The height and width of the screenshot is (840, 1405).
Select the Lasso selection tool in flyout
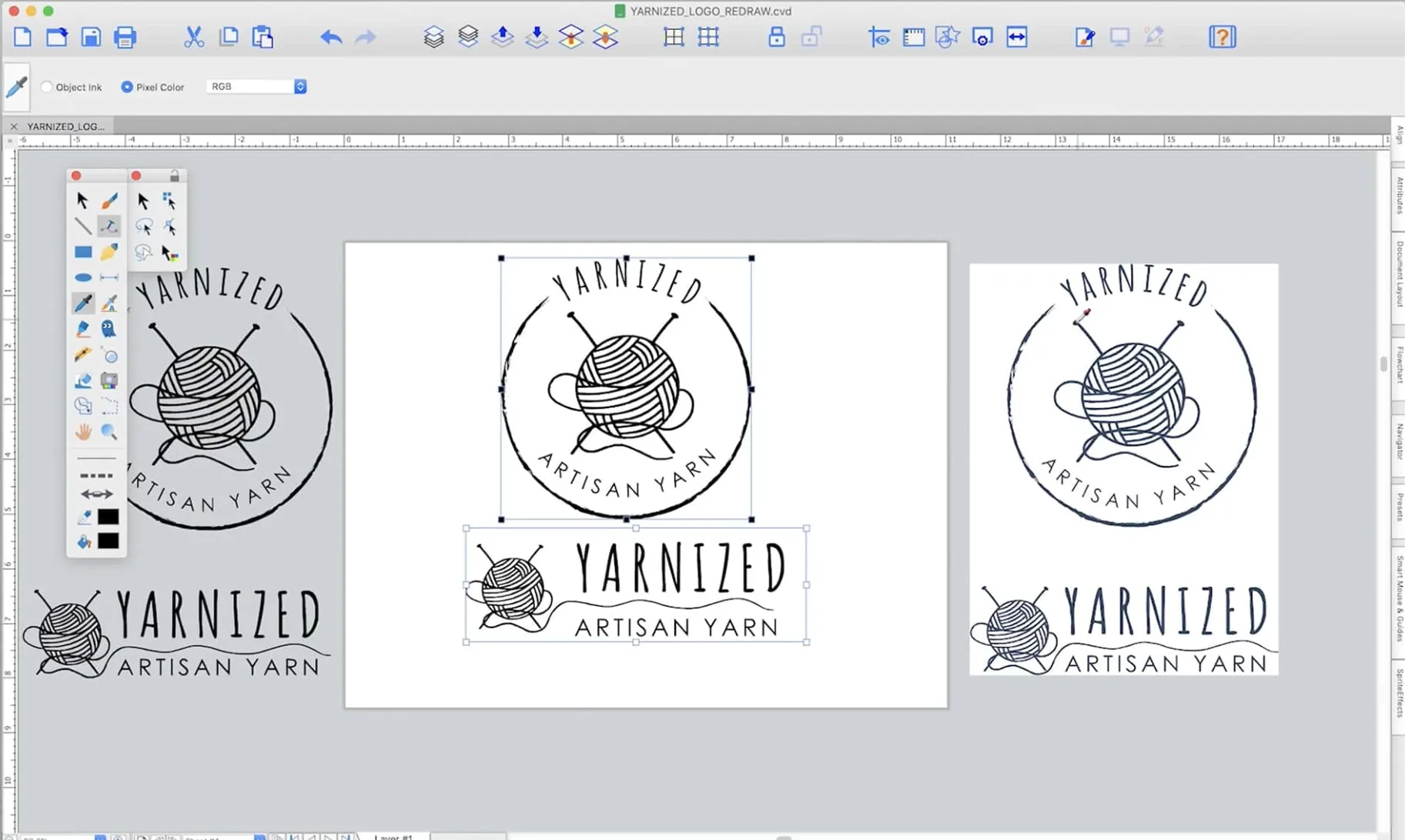[143, 226]
